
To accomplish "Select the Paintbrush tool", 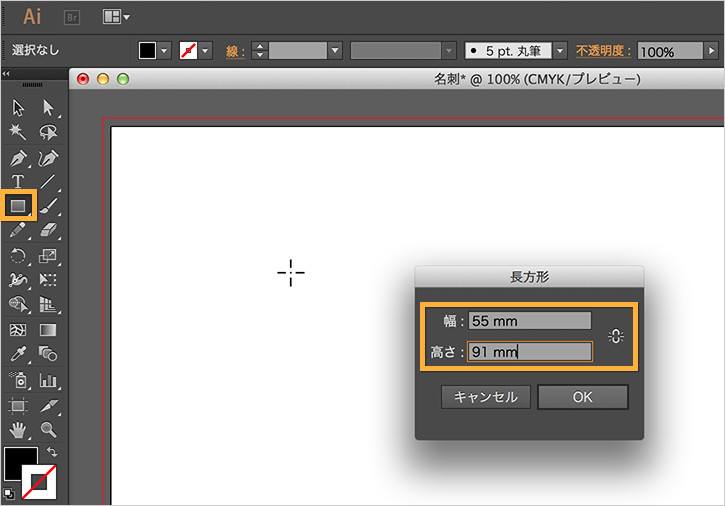I will [48, 205].
